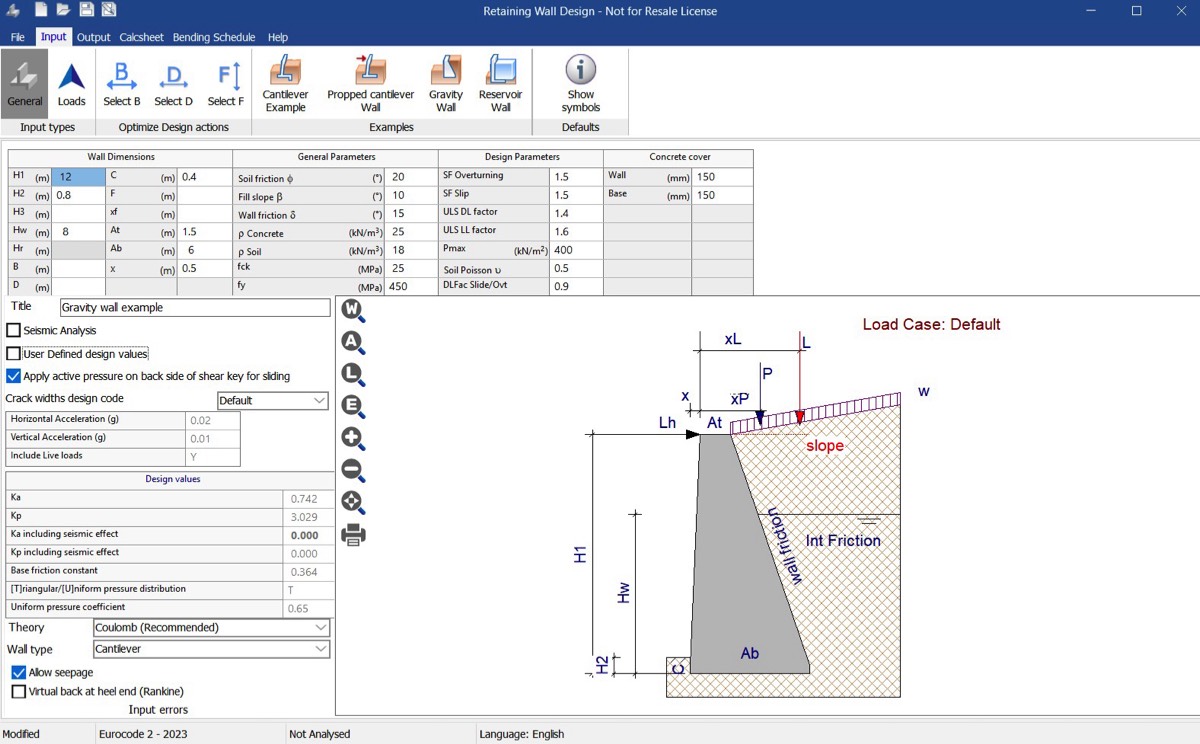Enable the Seismic Analysis checkbox
The height and width of the screenshot is (744, 1200).
click(14, 330)
